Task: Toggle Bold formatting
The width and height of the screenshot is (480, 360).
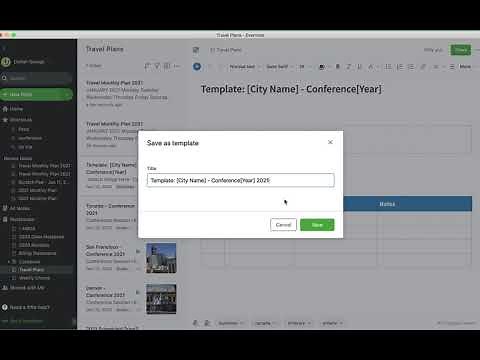Action: pyautogui.click(x=337, y=67)
